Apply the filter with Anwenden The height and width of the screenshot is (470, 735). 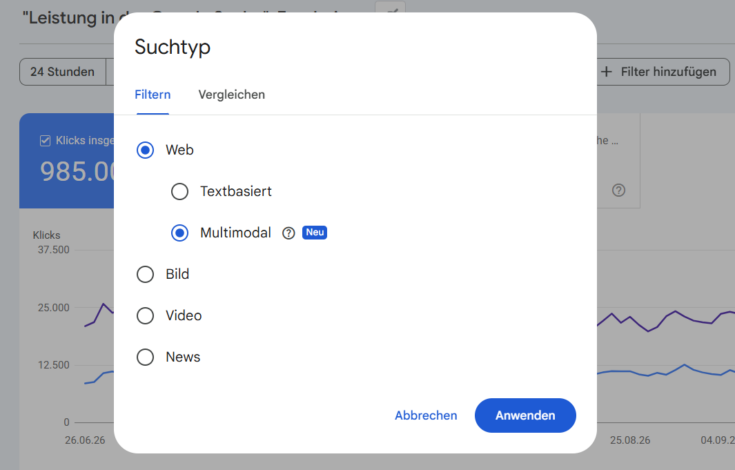[x=525, y=416]
